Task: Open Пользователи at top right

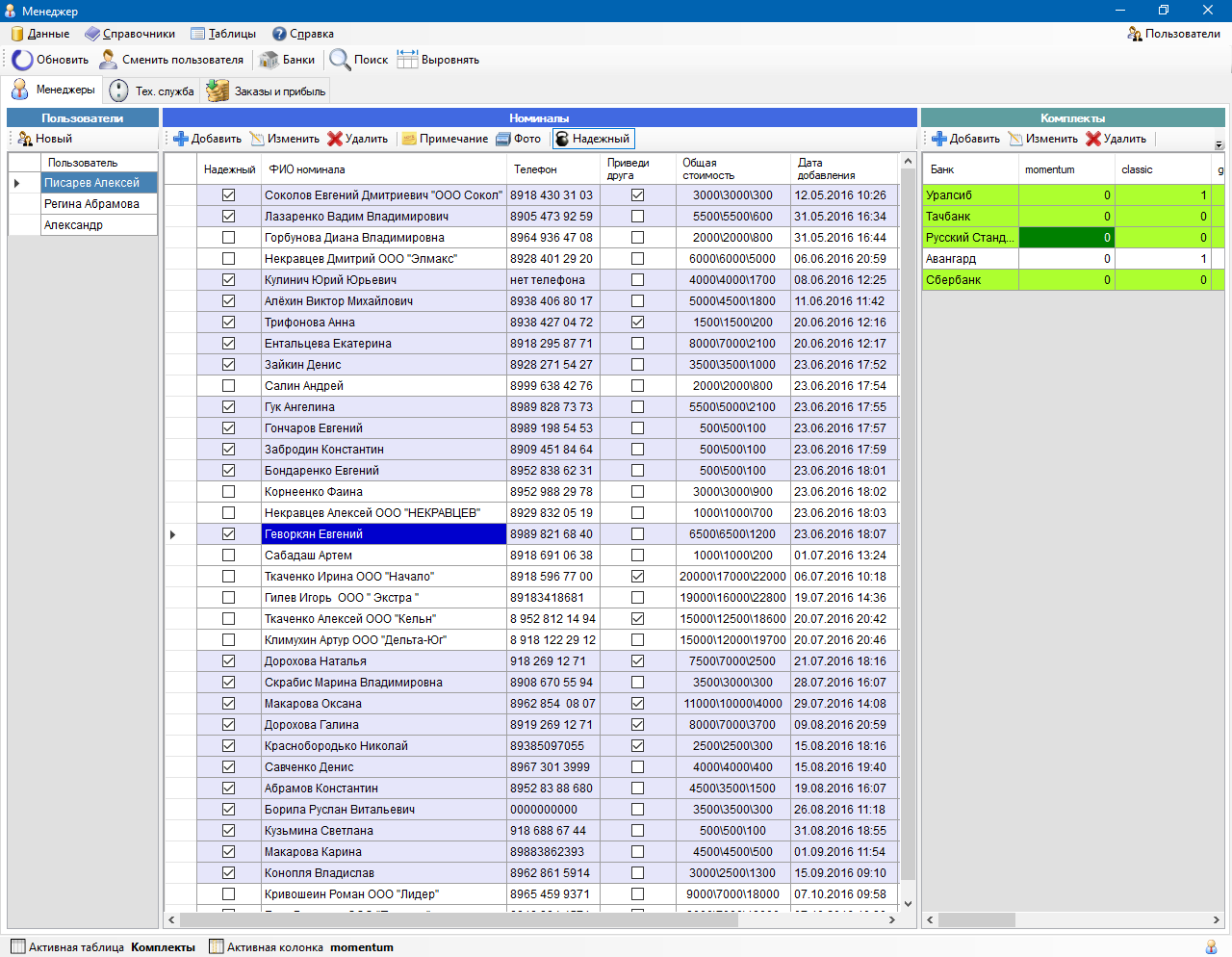Action: click(1173, 34)
